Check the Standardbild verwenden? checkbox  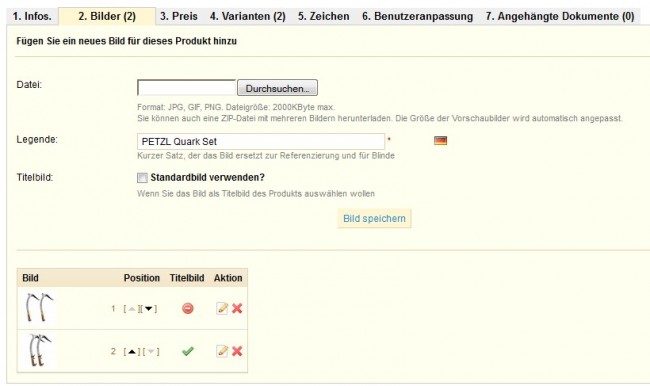coord(142,178)
